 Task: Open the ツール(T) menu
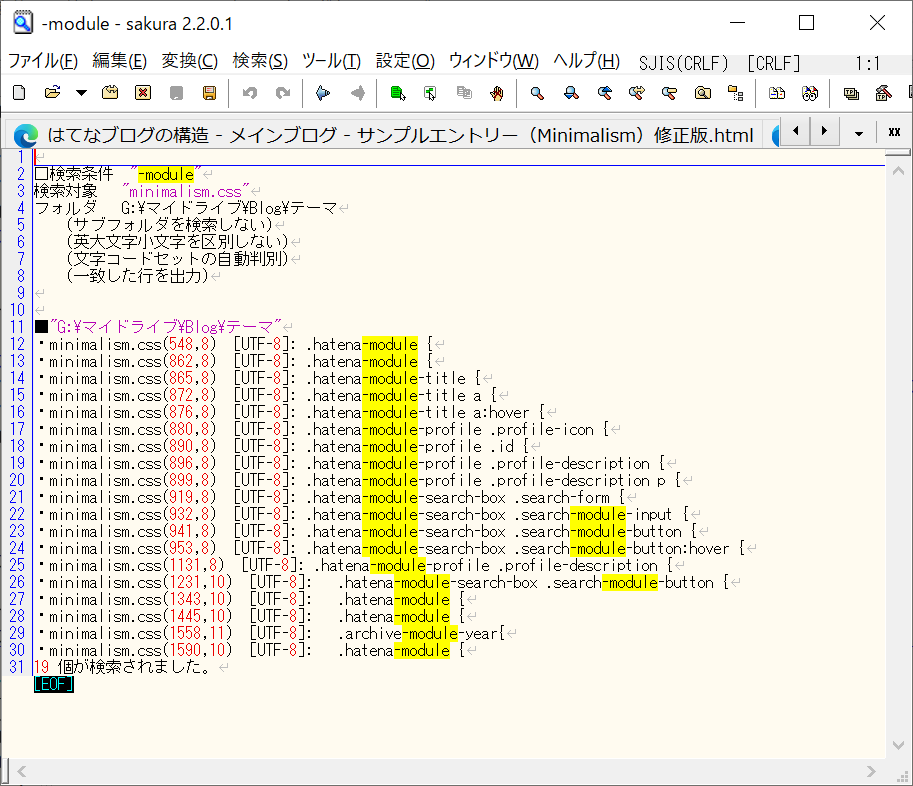(331, 61)
